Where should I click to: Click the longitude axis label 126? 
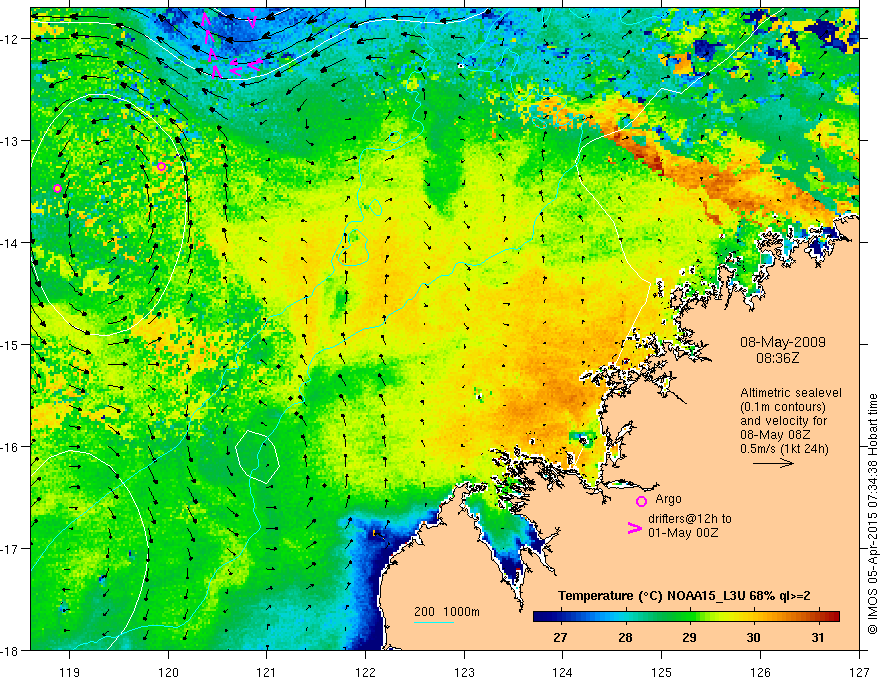760,672
